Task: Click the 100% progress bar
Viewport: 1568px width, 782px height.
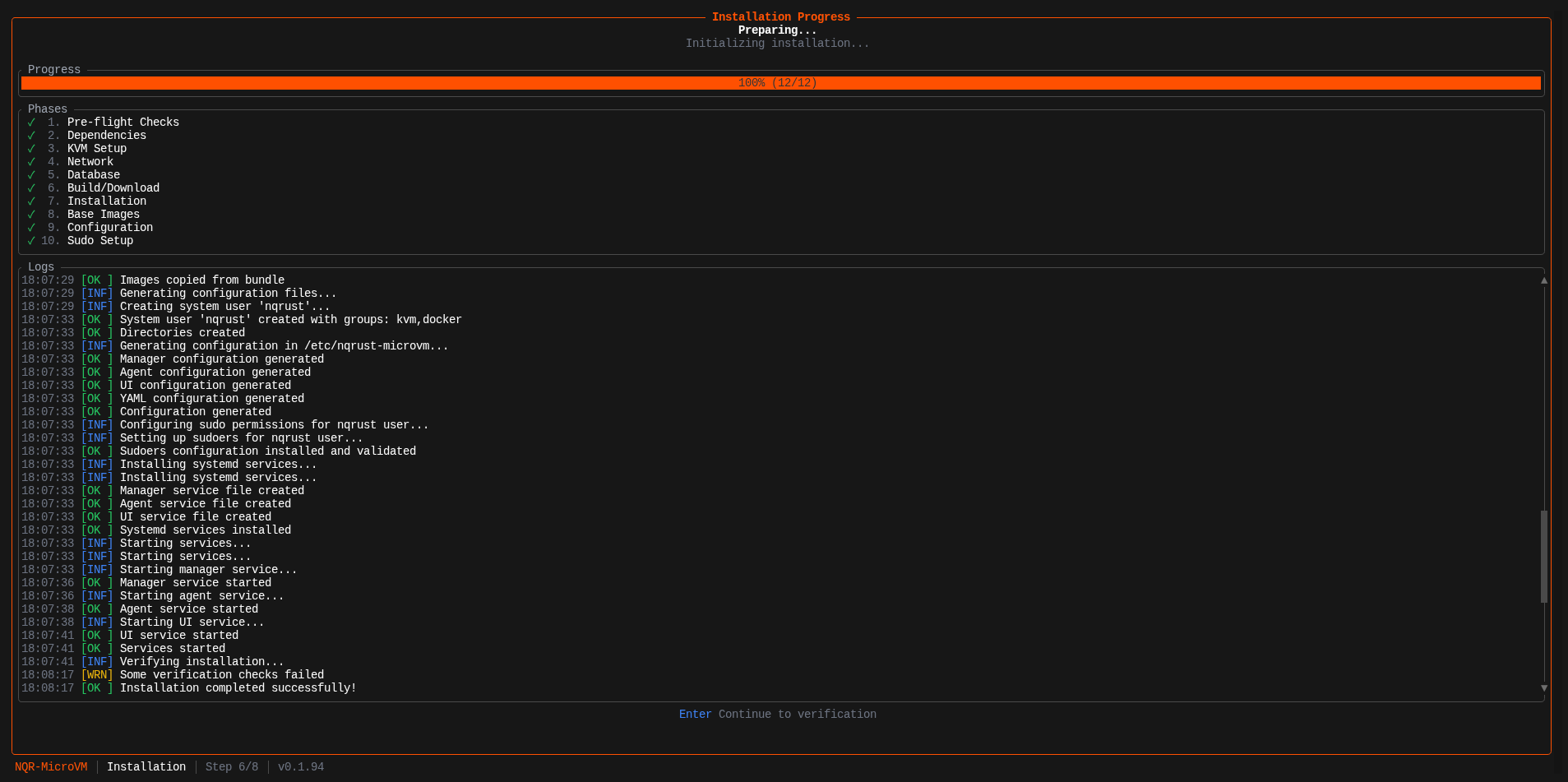Action: [x=777, y=82]
